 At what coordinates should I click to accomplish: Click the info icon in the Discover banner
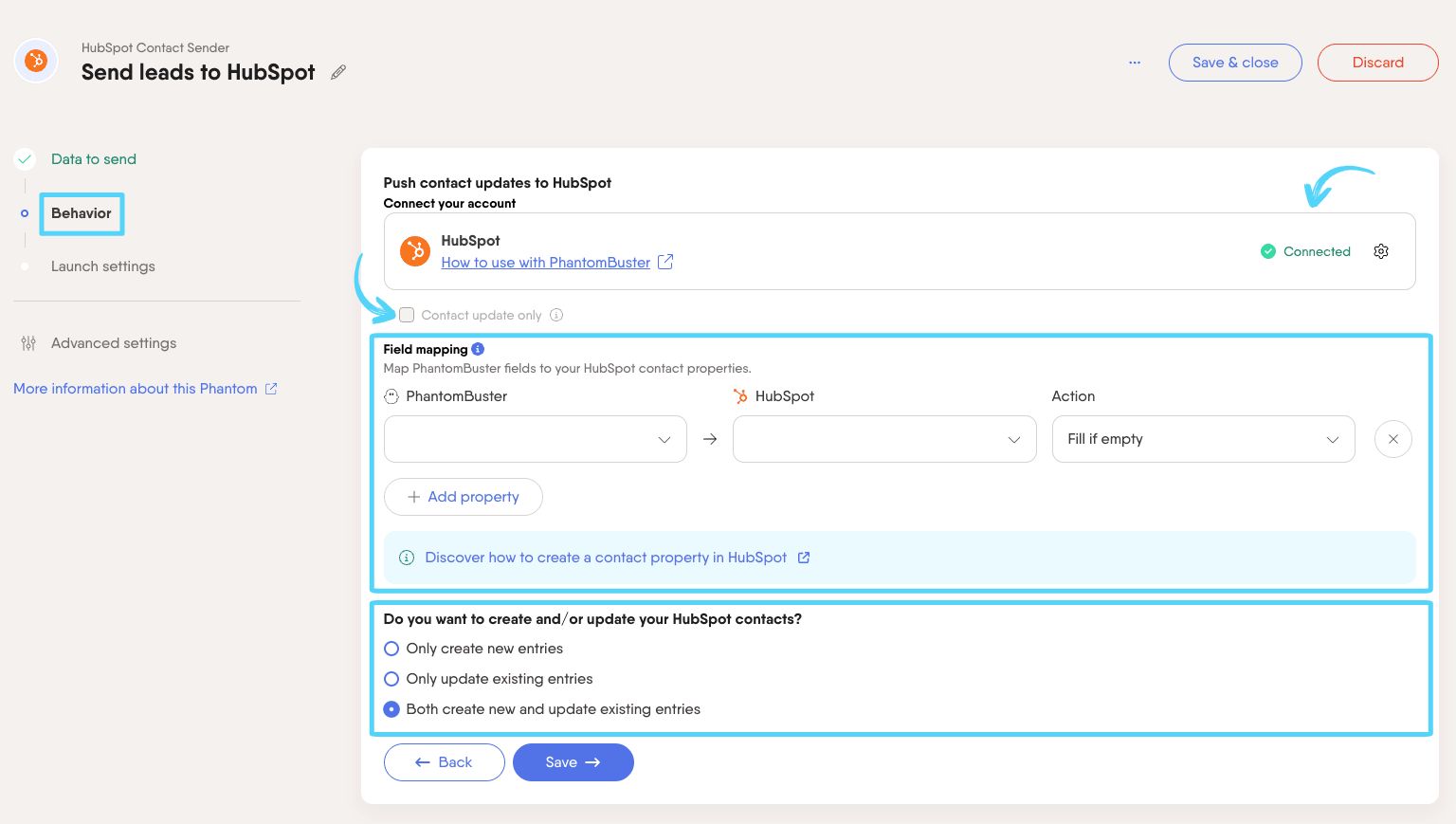pos(407,558)
